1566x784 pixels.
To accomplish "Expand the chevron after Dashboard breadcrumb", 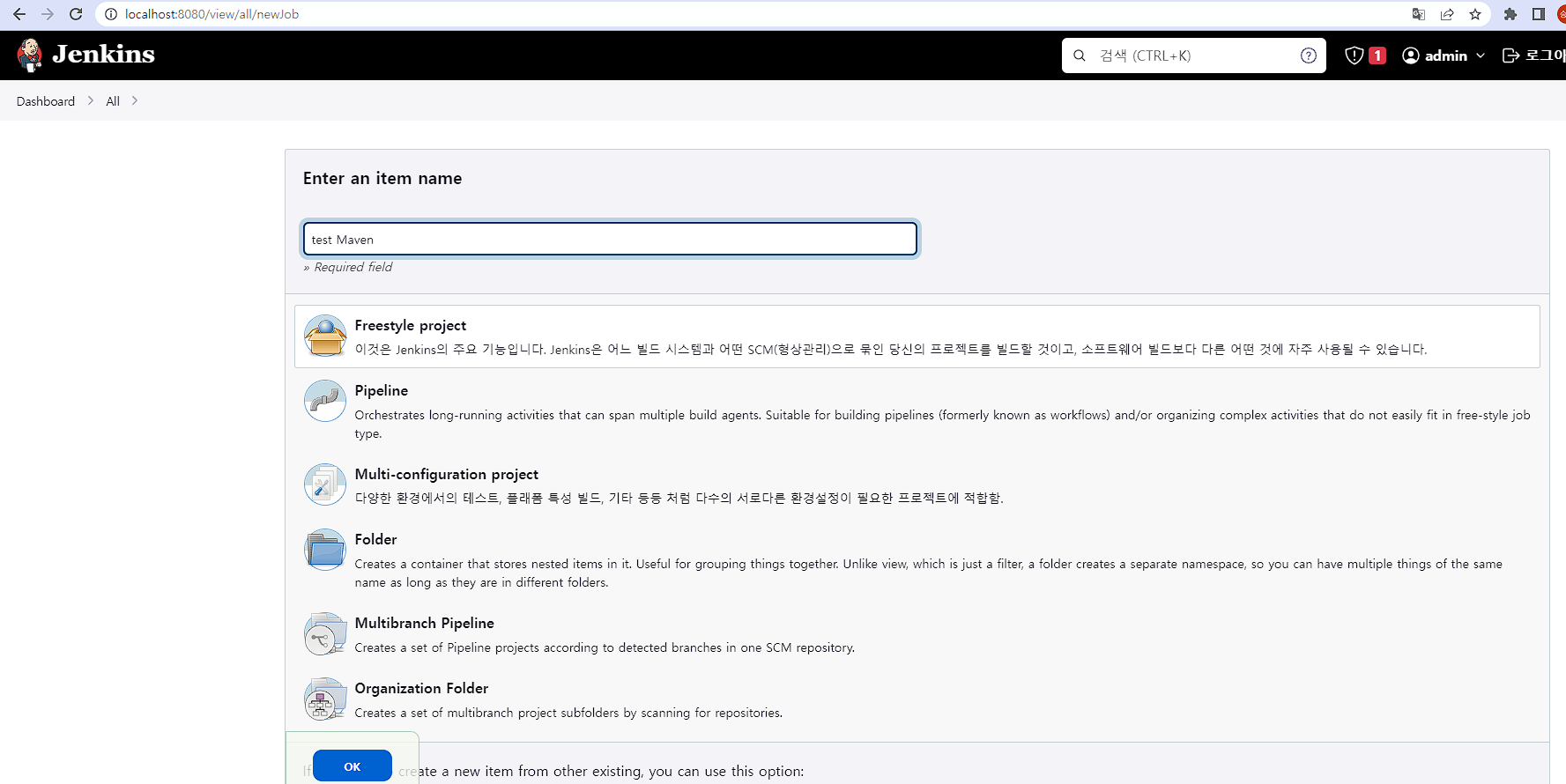I will [x=90, y=100].
